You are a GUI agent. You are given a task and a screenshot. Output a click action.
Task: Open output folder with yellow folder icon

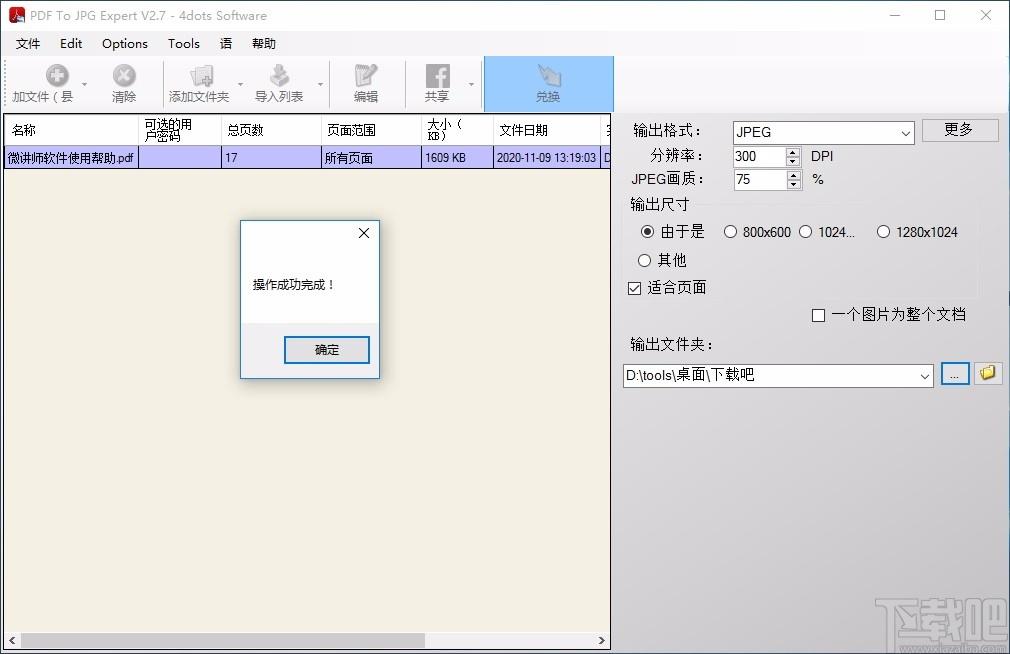coord(987,373)
